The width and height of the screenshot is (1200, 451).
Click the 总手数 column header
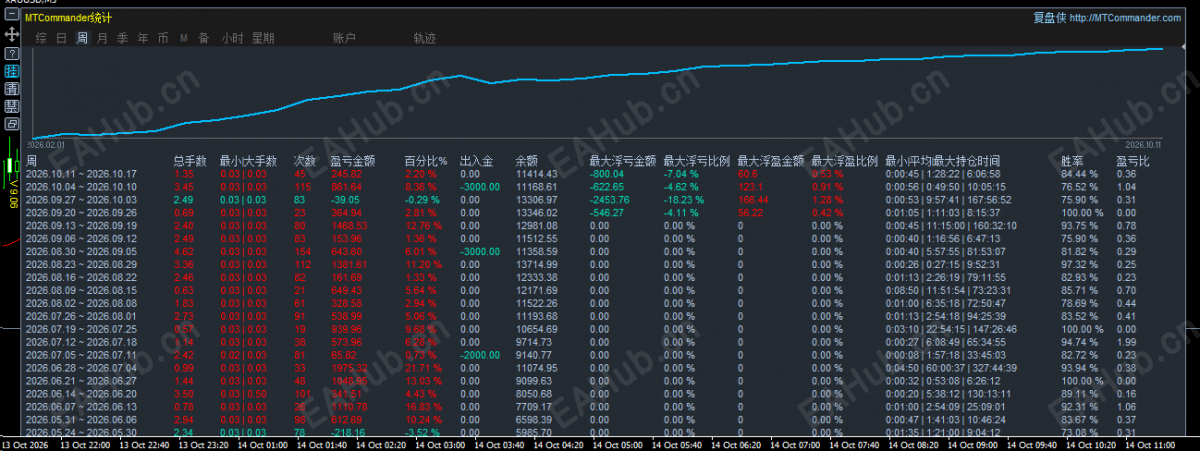[190, 160]
